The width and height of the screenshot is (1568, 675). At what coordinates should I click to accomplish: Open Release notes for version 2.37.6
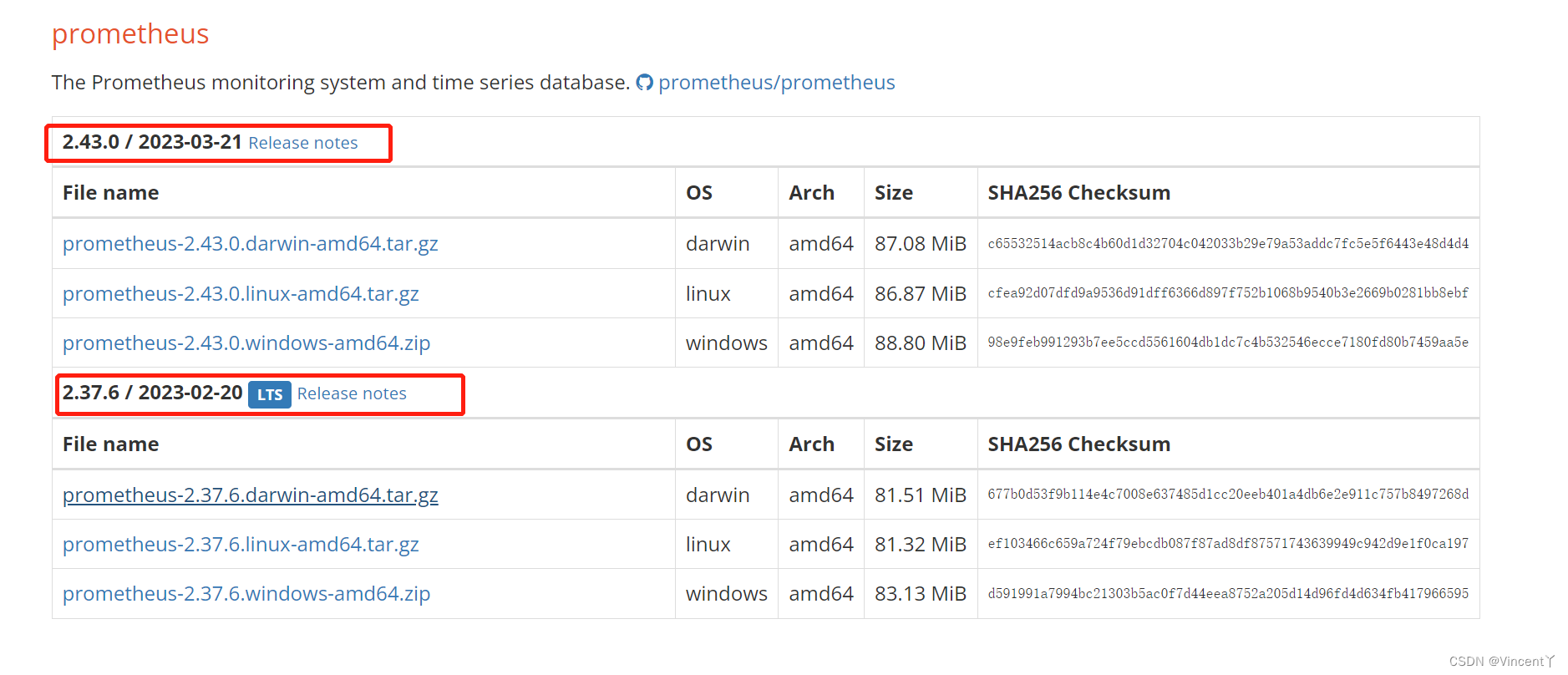(x=351, y=393)
